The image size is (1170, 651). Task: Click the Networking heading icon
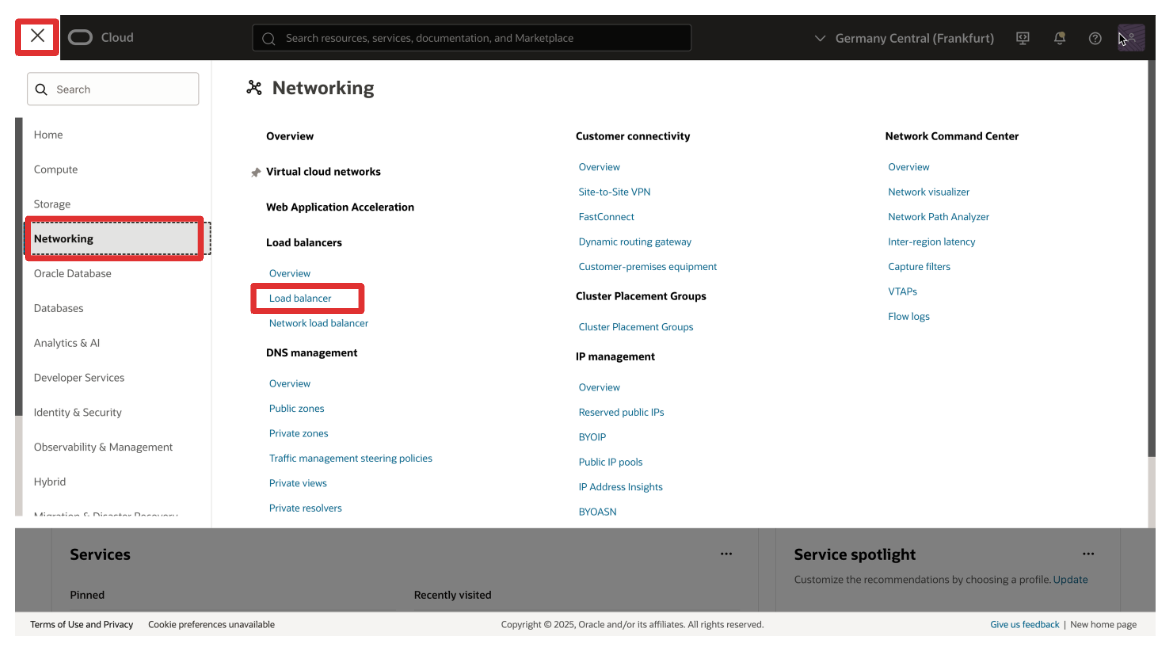click(254, 88)
